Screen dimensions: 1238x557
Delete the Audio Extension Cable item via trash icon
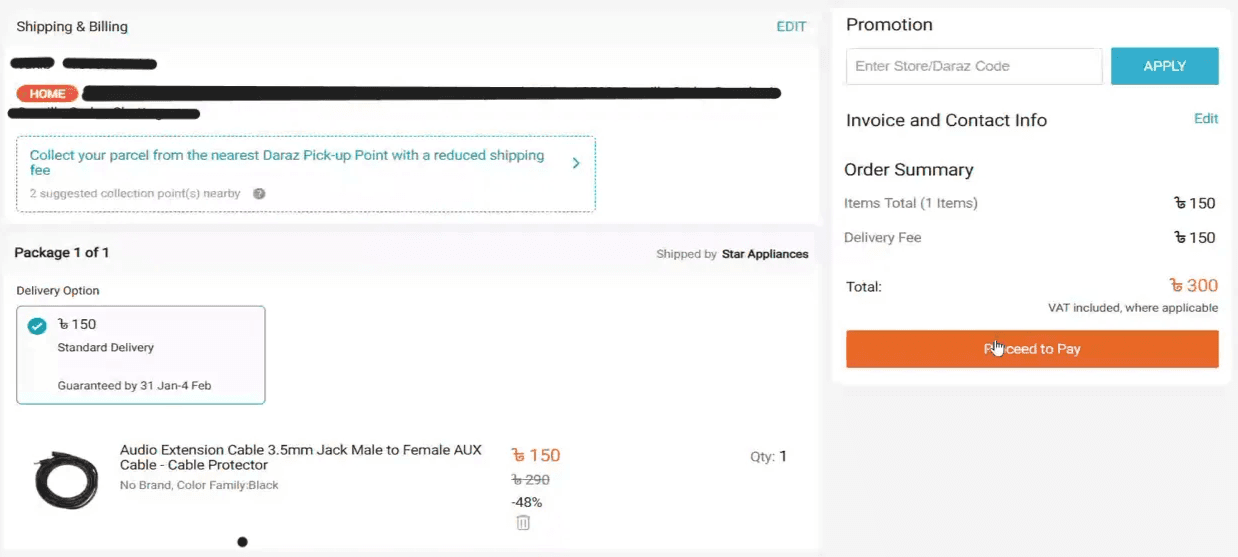coord(523,522)
